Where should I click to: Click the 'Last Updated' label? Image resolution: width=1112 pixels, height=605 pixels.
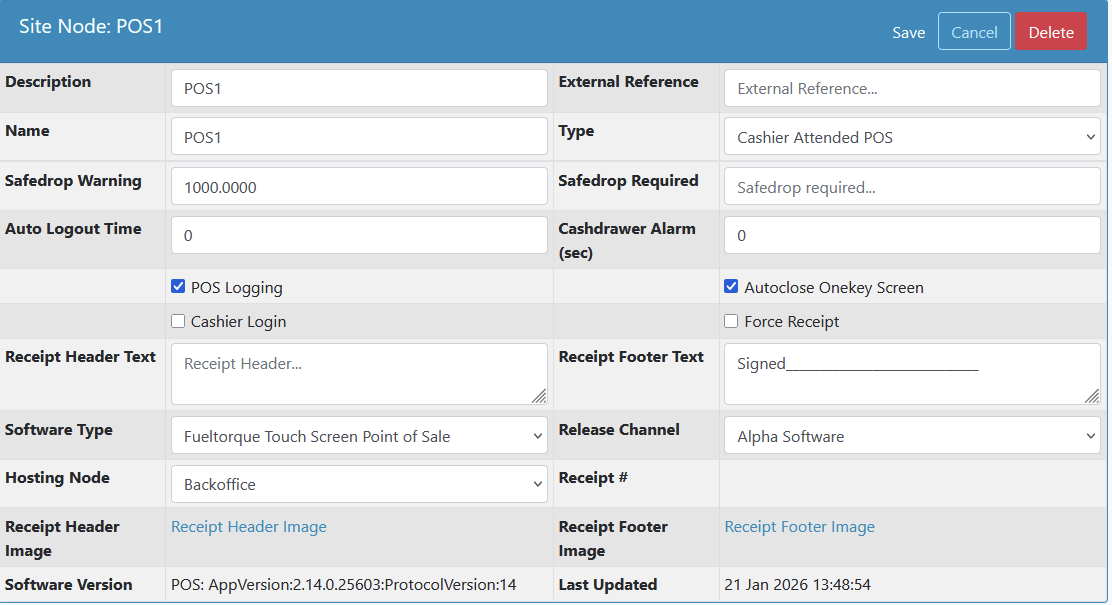(x=608, y=584)
